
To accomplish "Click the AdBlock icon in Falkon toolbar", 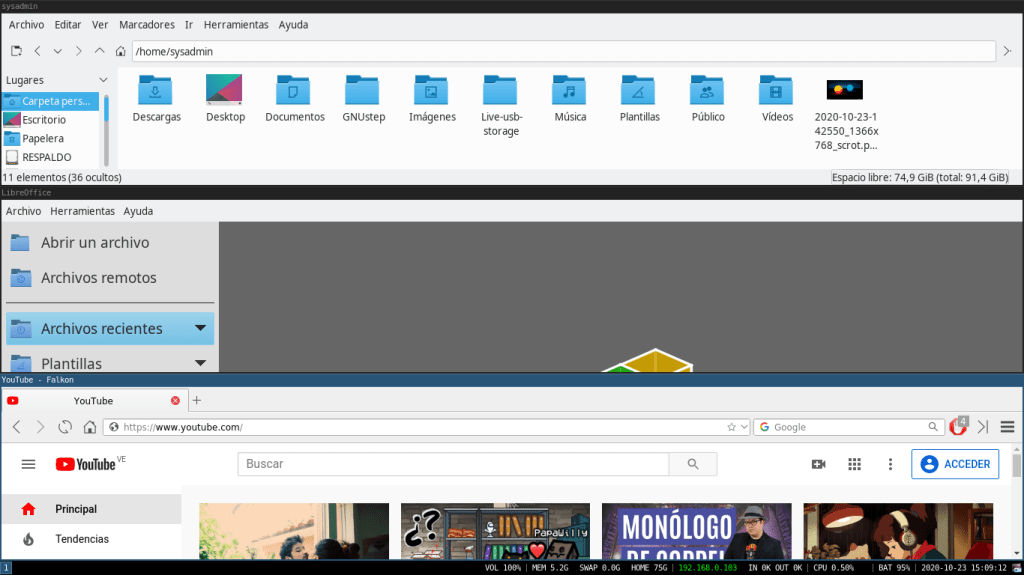I will 958,426.
